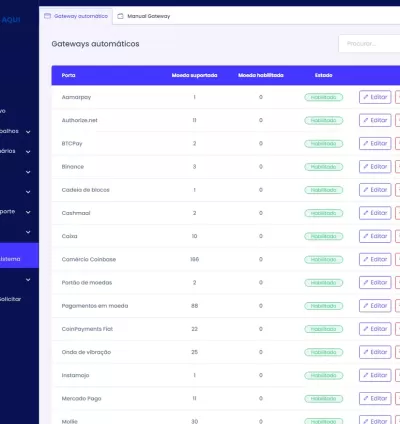Select the Cadeia de blocos row name
This screenshot has width=400, height=424.
click(x=85, y=190)
